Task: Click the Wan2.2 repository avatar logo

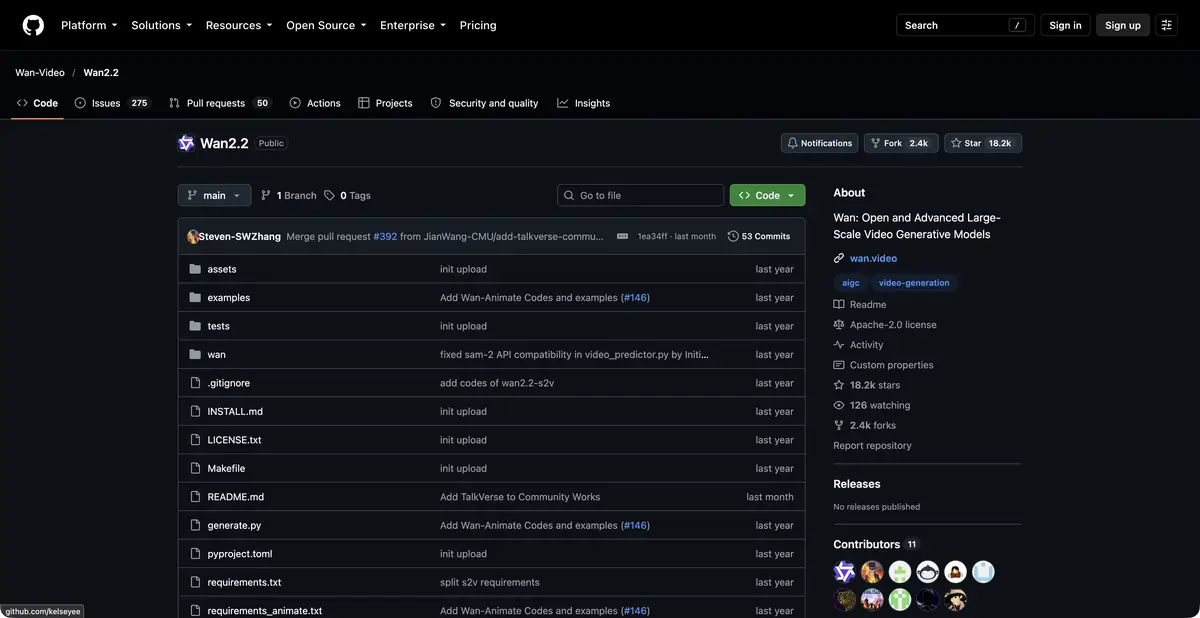Action: pyautogui.click(x=186, y=143)
